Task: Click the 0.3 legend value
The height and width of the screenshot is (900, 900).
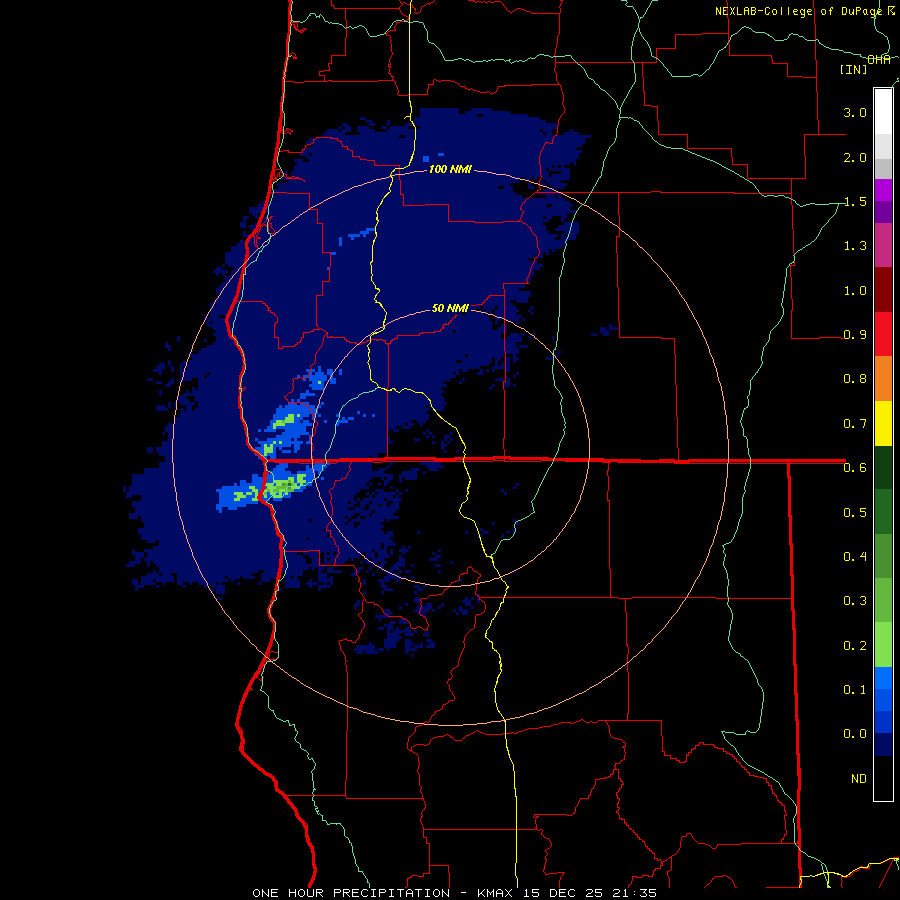Action: point(855,601)
